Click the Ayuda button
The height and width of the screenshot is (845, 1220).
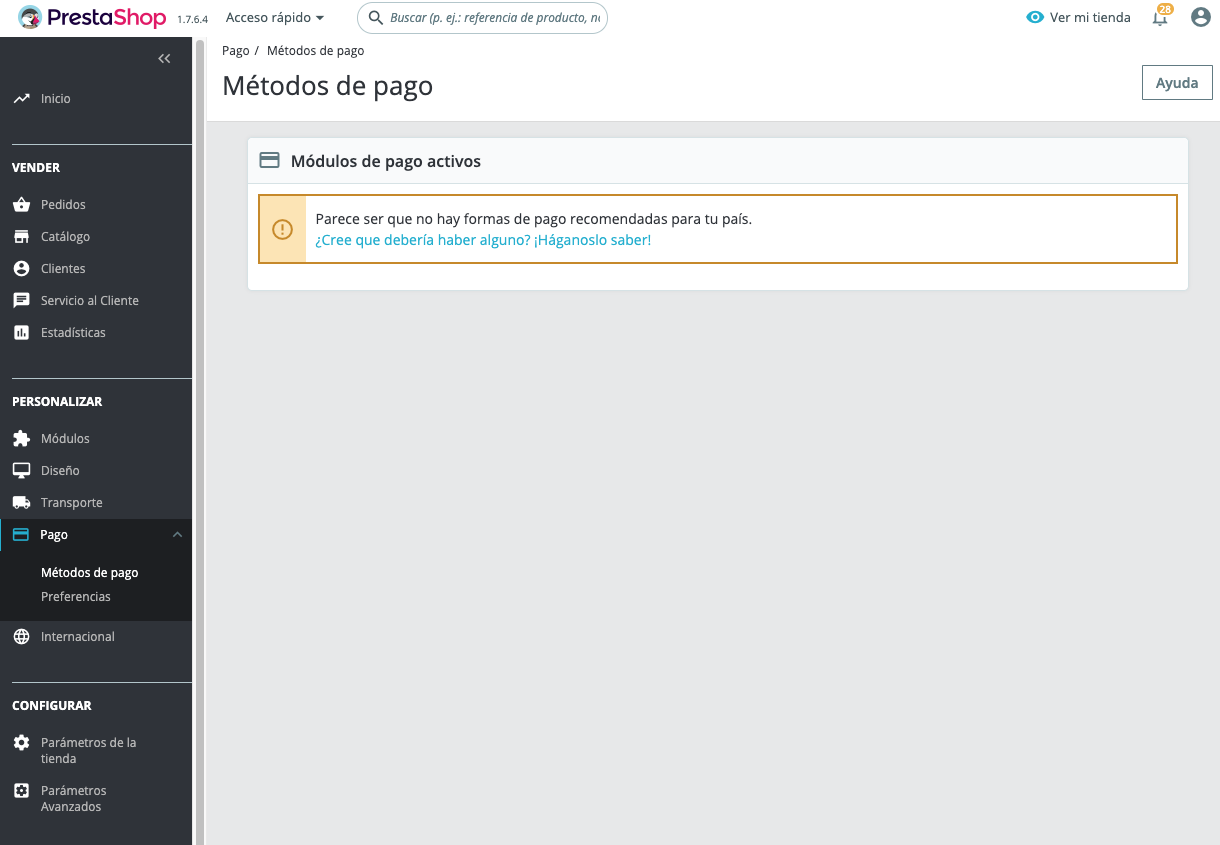[x=1177, y=83]
